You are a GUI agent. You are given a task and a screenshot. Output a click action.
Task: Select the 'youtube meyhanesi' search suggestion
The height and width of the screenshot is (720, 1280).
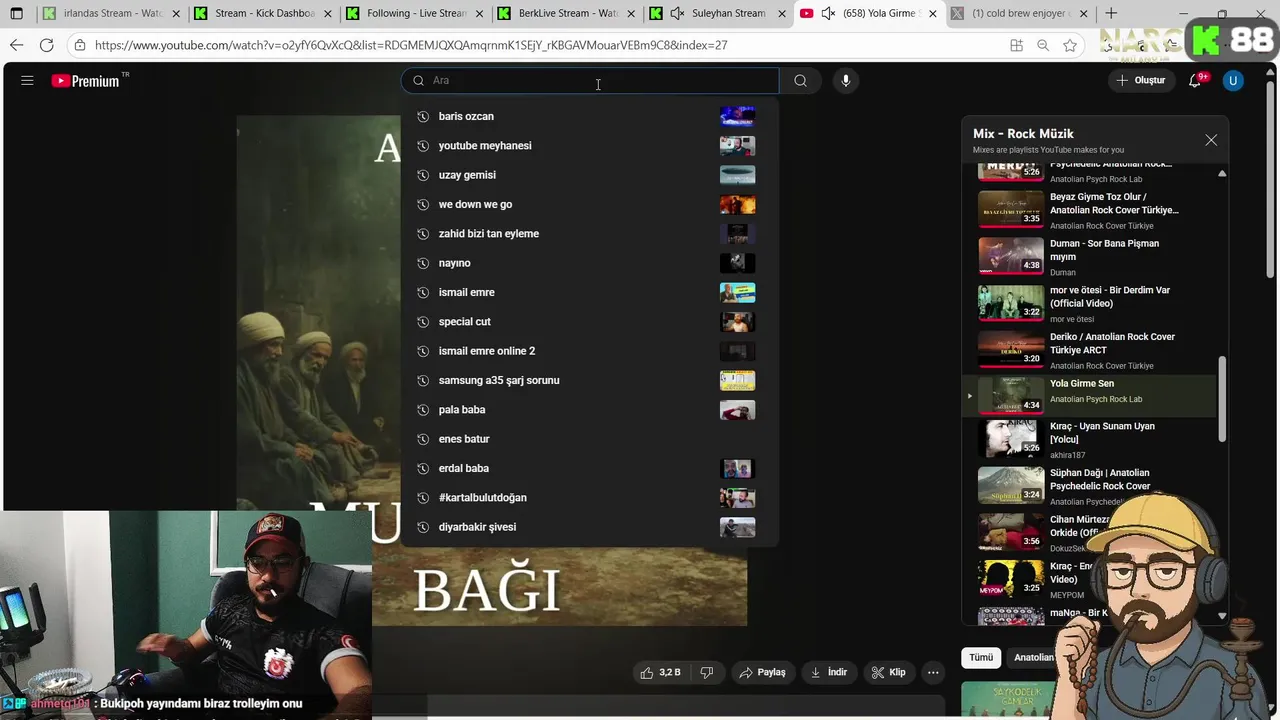(590, 146)
